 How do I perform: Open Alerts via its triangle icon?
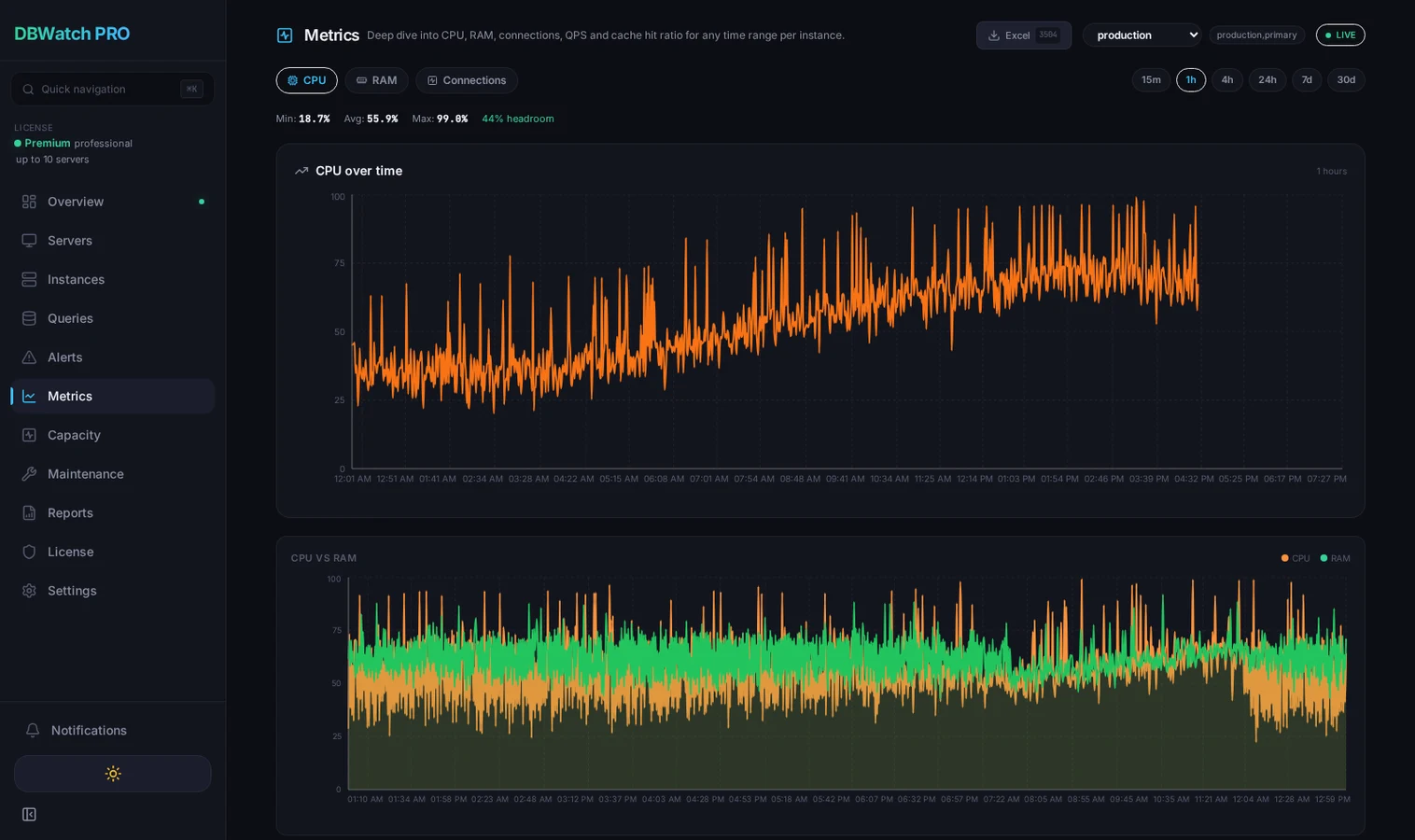coord(29,357)
